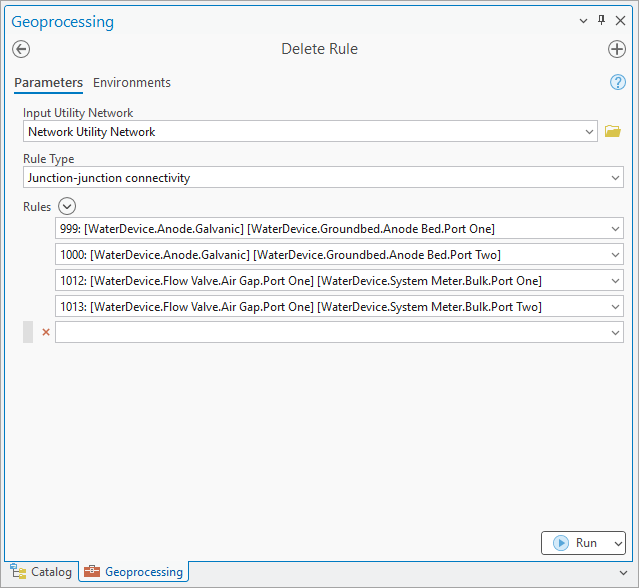Click the red X to remove empty rule row
This screenshot has height=588, width=639.
[45, 332]
